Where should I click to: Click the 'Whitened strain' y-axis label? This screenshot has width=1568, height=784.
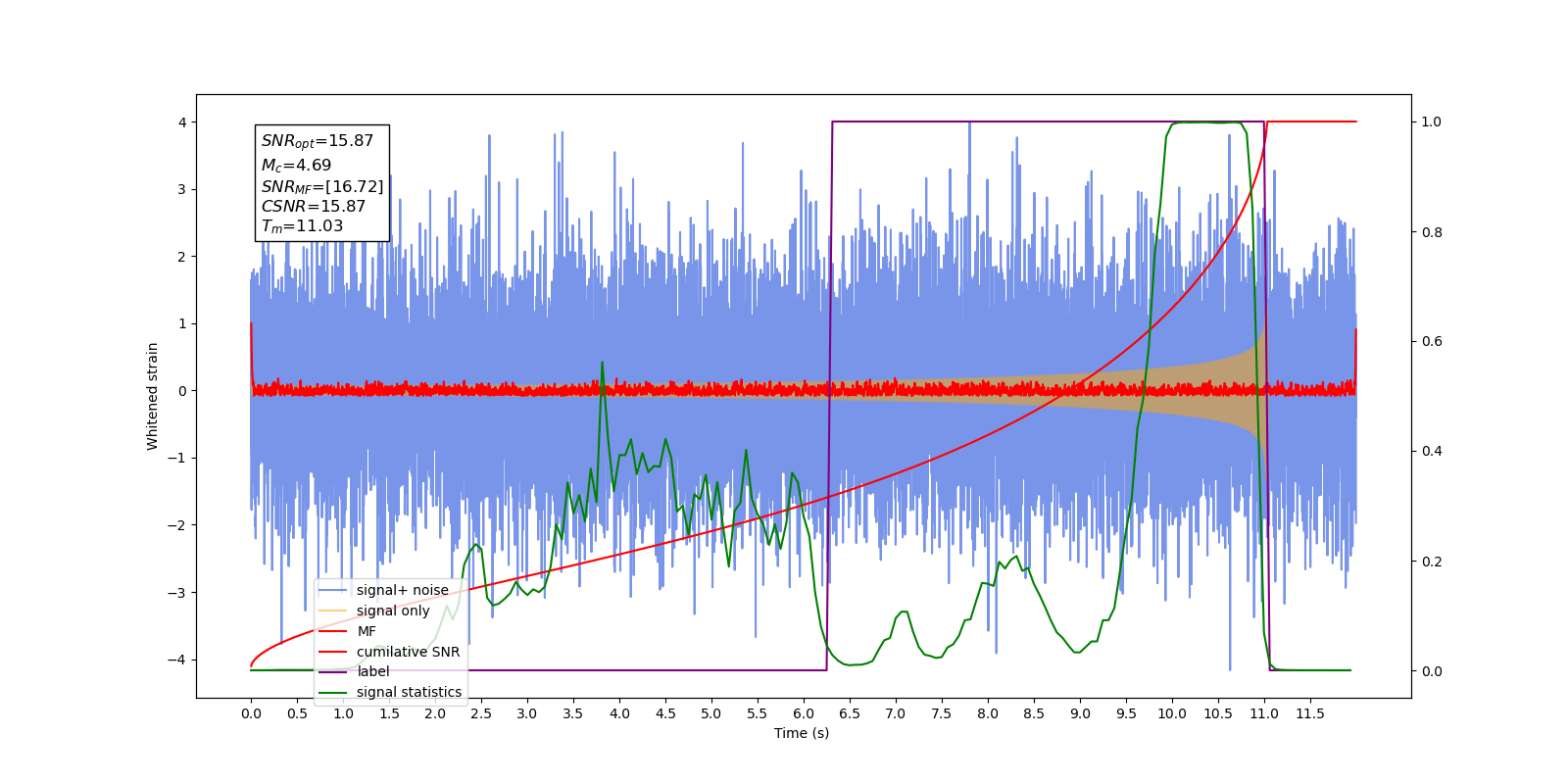pyautogui.click(x=153, y=396)
